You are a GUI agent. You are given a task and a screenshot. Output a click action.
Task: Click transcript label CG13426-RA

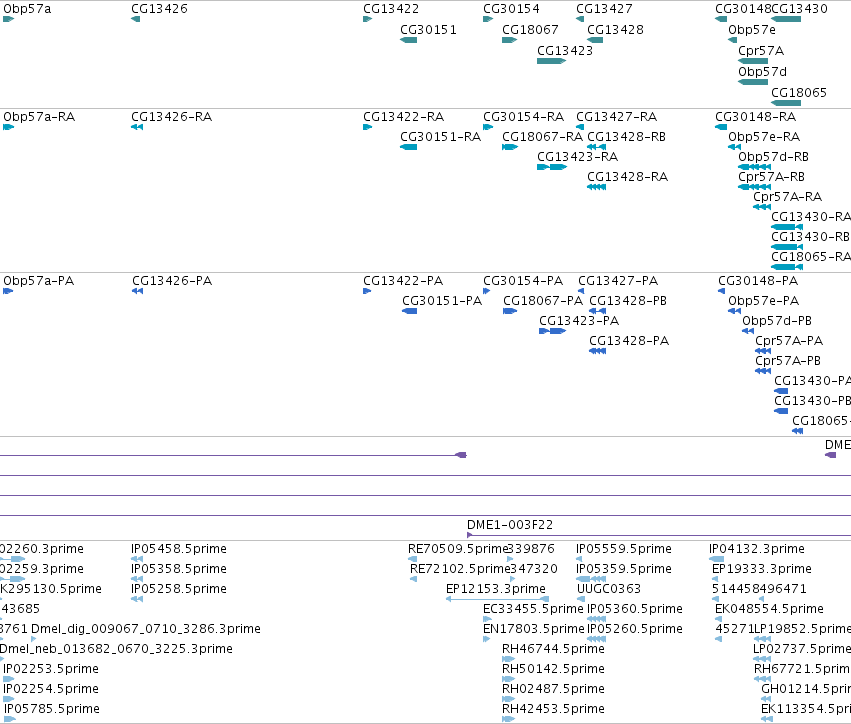coord(172,117)
